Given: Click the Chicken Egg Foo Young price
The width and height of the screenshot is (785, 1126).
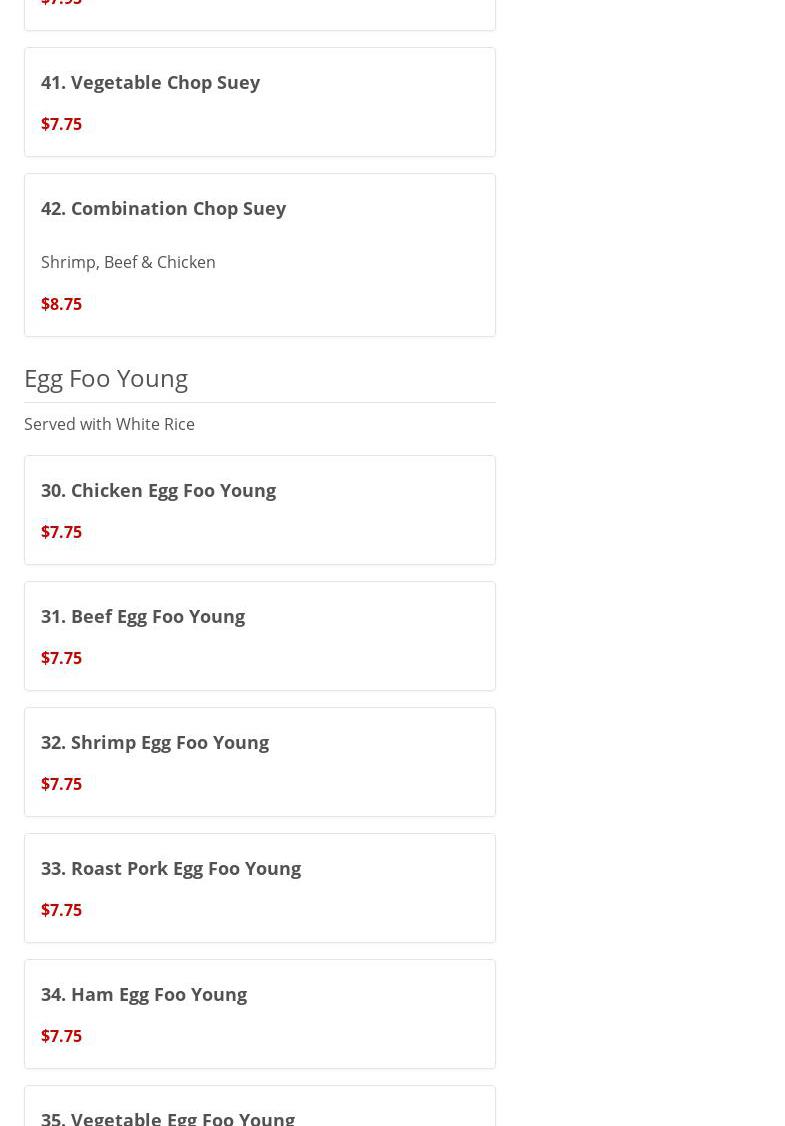Looking at the screenshot, I should coord(61,532).
